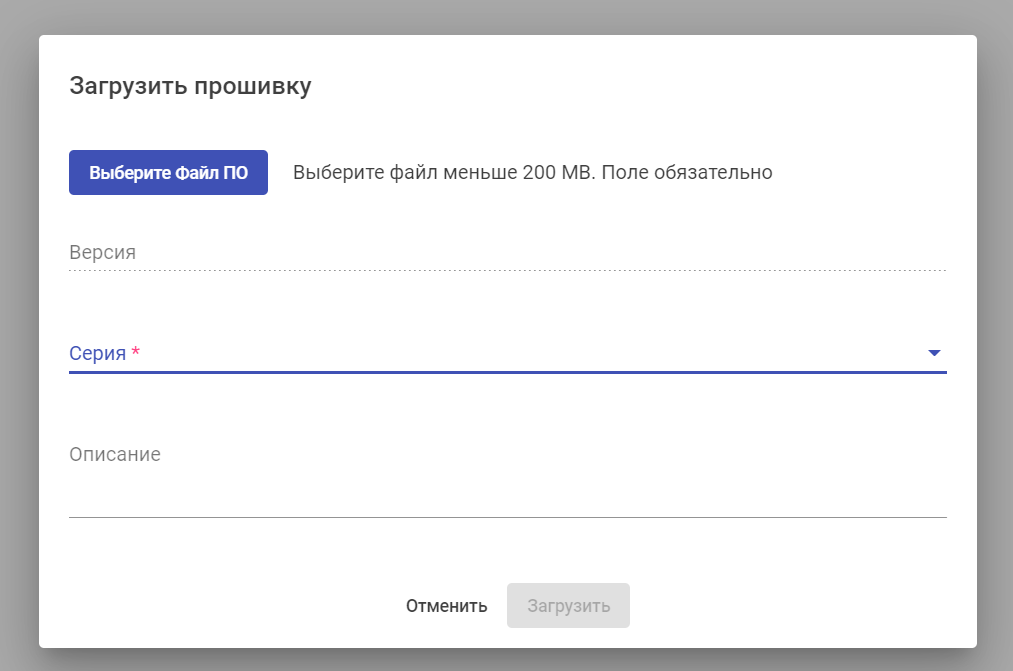Click the Выберите файл ПО button
The image size is (1013, 671).
168,172
